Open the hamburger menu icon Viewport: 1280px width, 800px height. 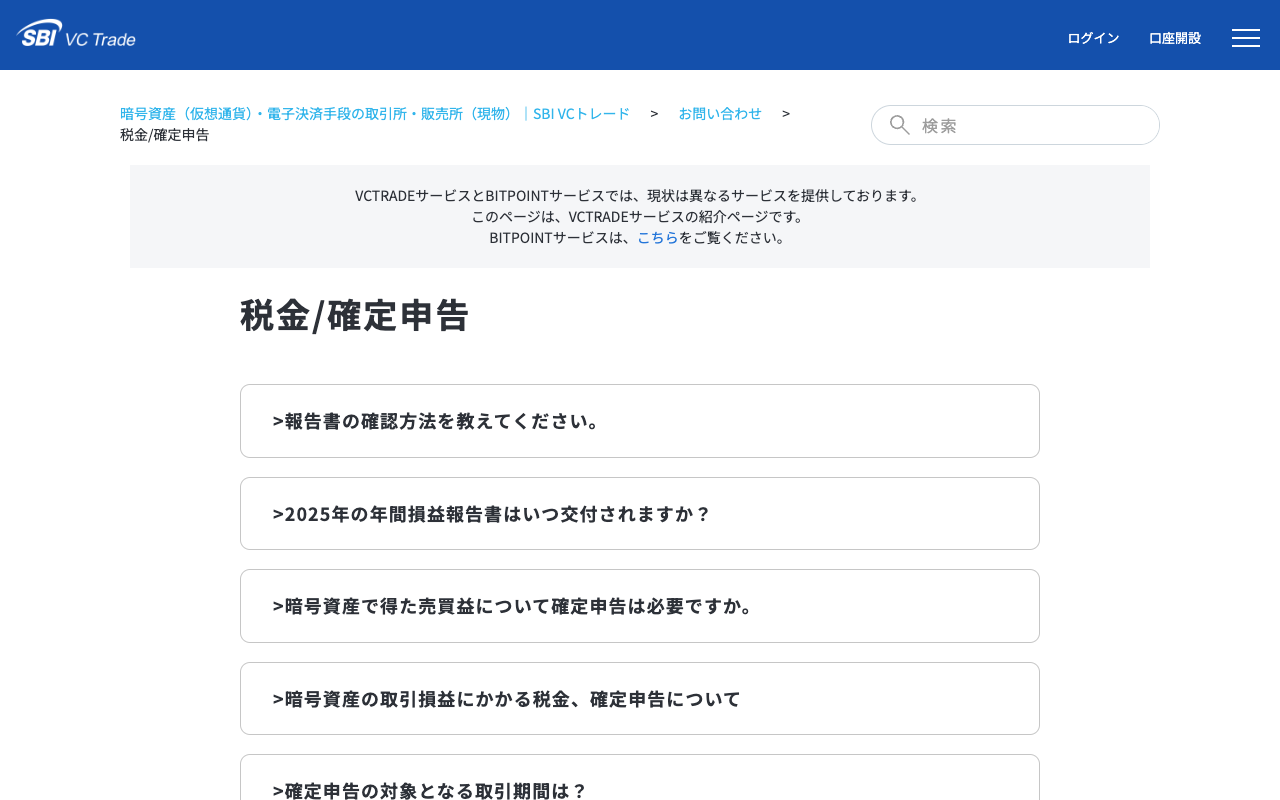tap(1246, 38)
